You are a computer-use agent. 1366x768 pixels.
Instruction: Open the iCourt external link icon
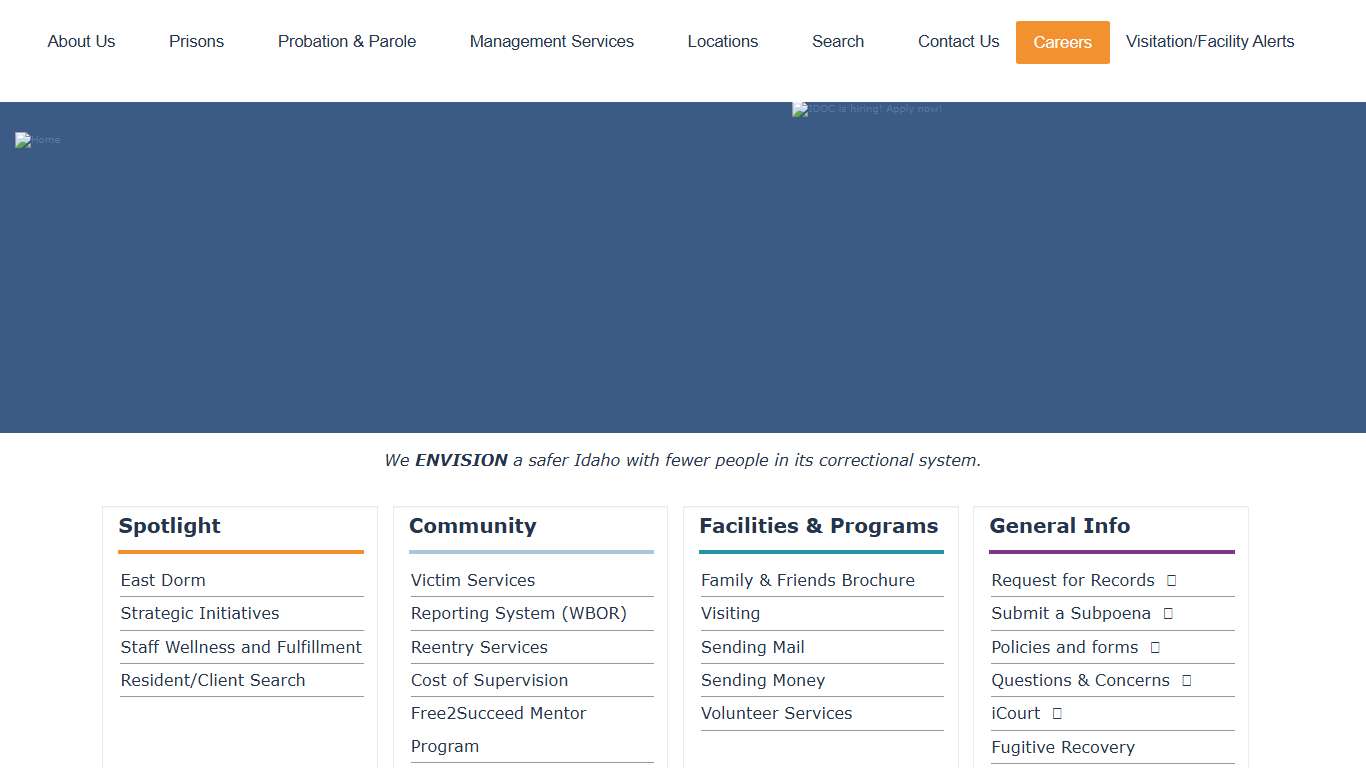[1059, 713]
